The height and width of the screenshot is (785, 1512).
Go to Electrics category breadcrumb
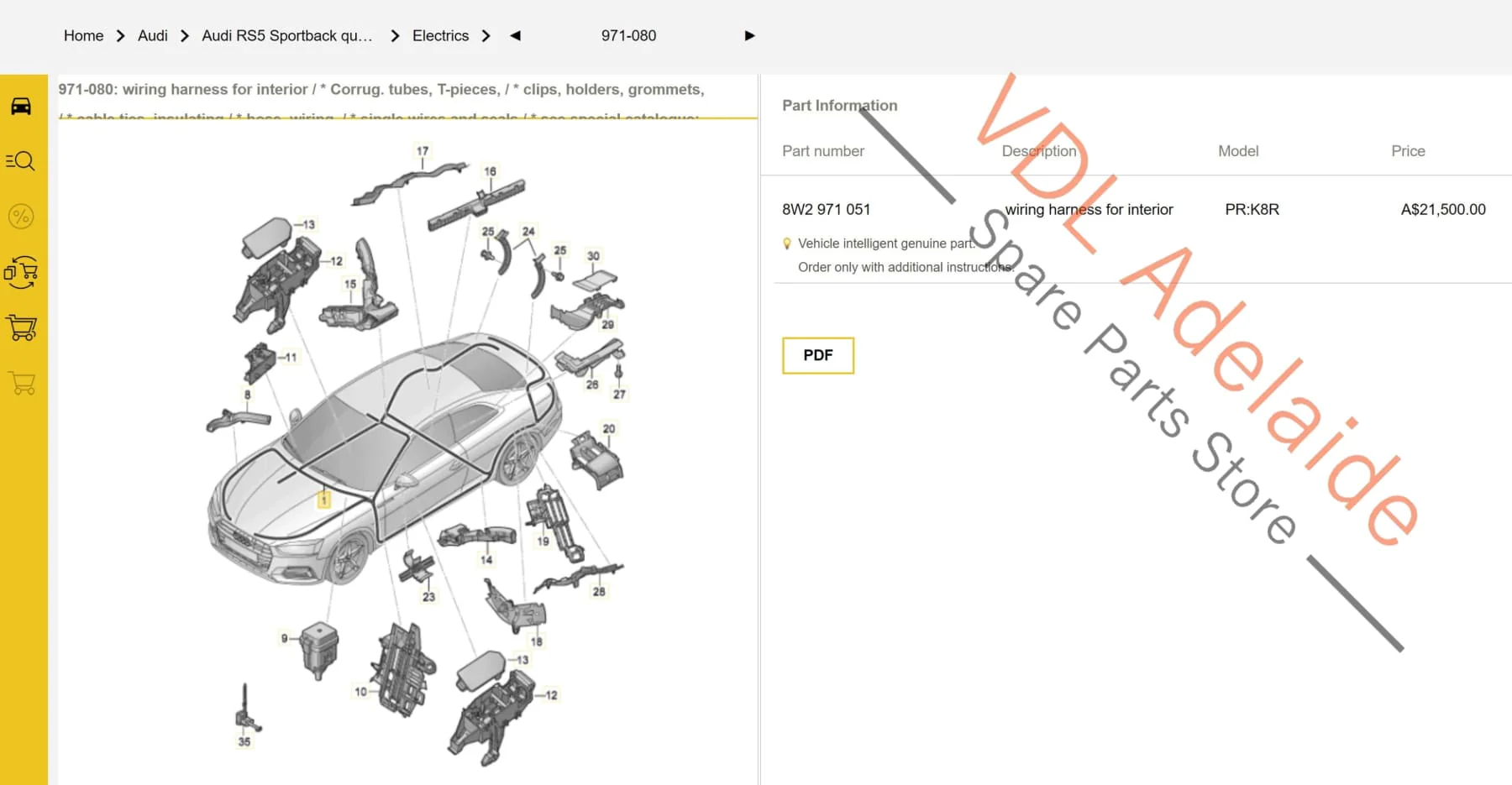(440, 35)
